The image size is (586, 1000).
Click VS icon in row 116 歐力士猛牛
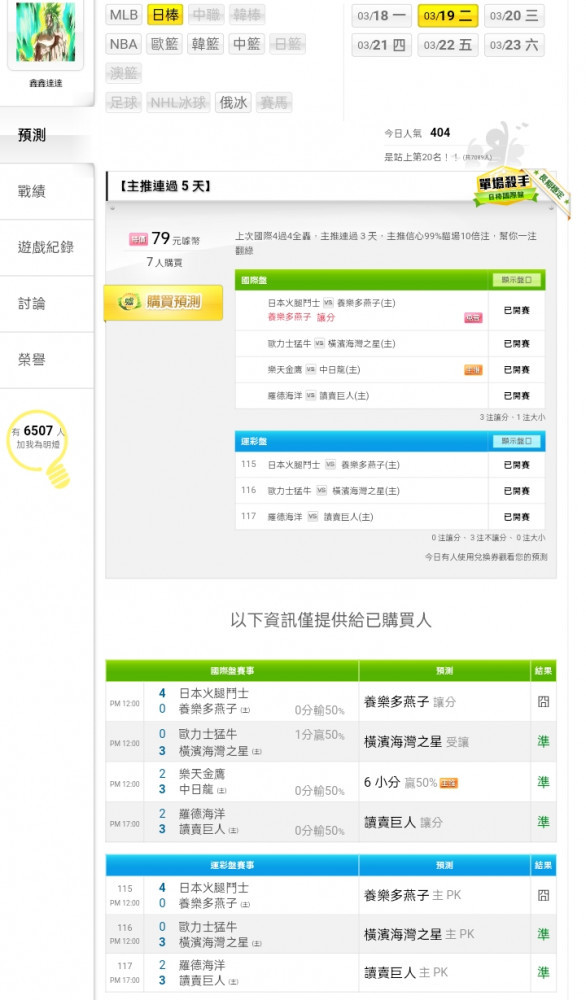pos(321,490)
